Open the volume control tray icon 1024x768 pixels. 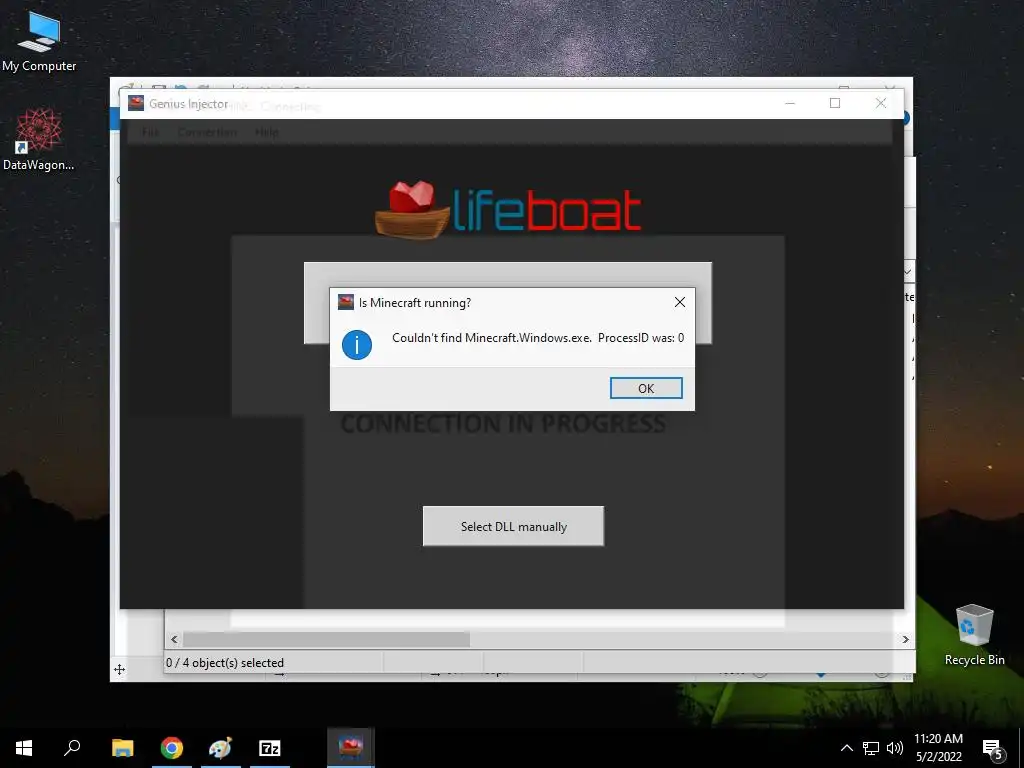click(x=895, y=748)
